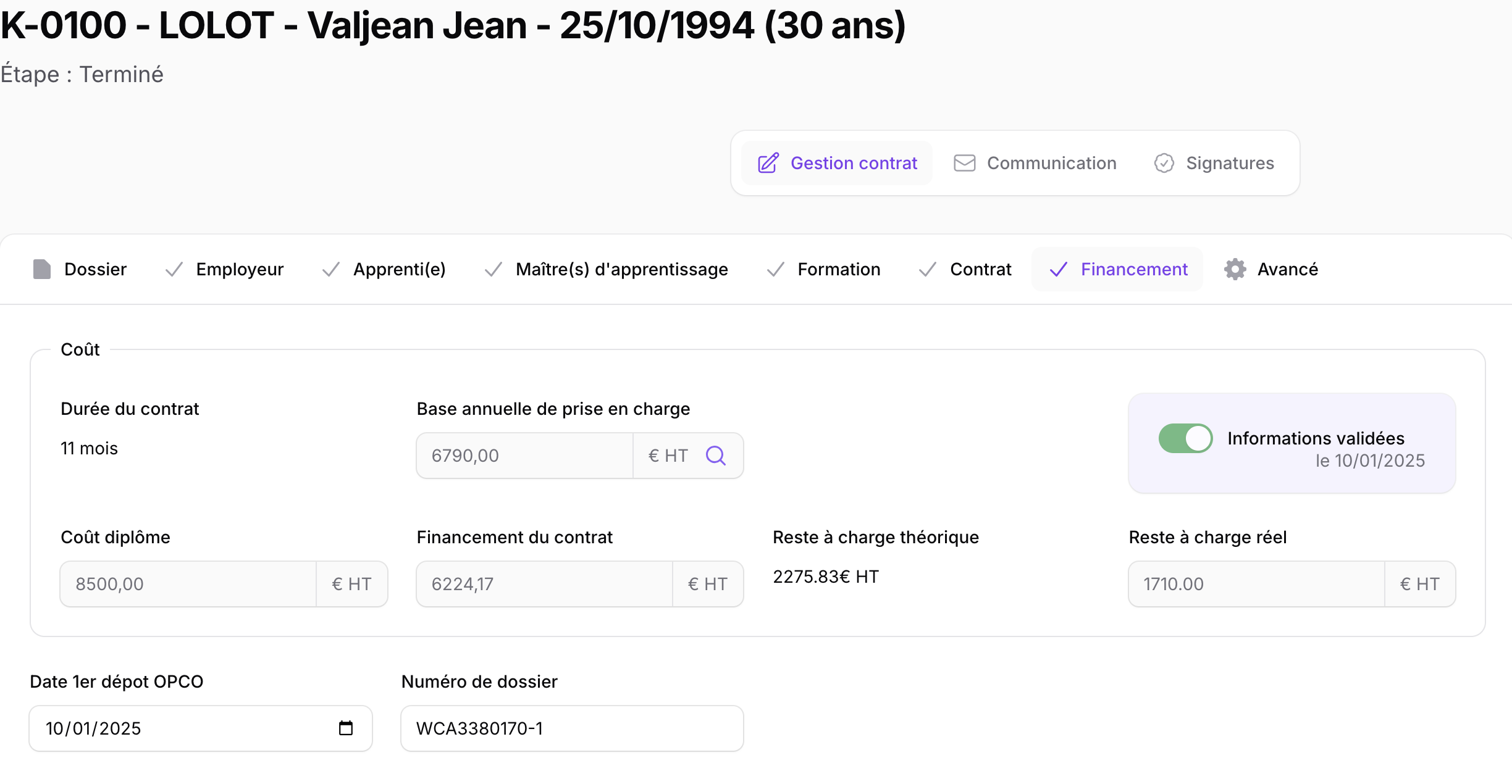Go to Maître(s) d'apprentissage tab

coord(621,269)
